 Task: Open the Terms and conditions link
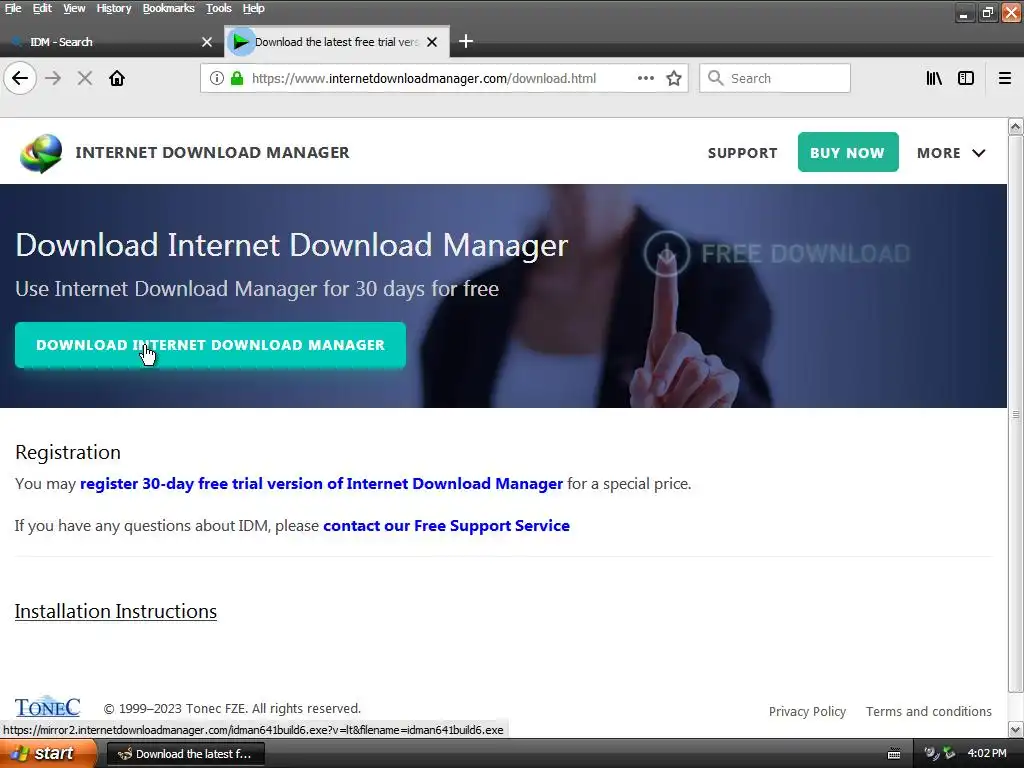(929, 711)
